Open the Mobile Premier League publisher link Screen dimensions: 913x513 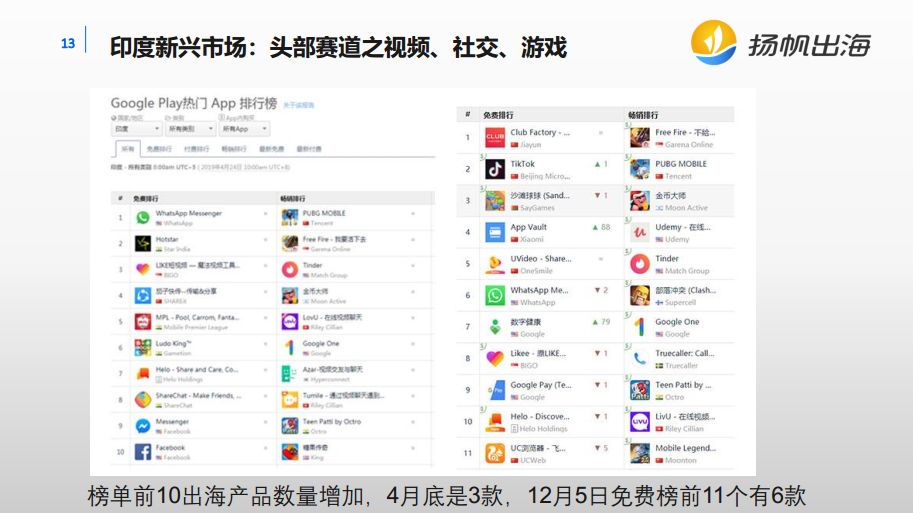pos(196,327)
